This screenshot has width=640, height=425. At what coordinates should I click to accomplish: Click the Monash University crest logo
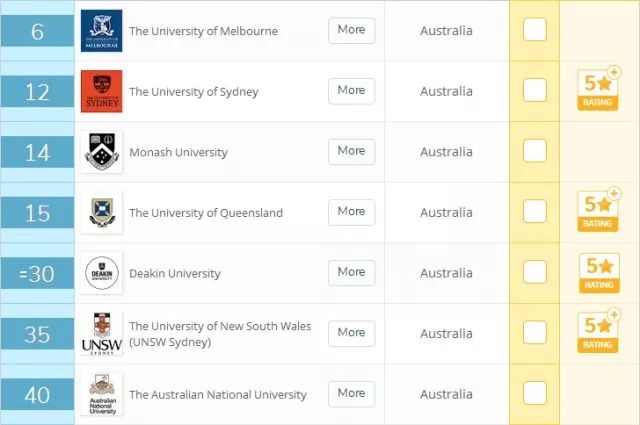pos(102,152)
